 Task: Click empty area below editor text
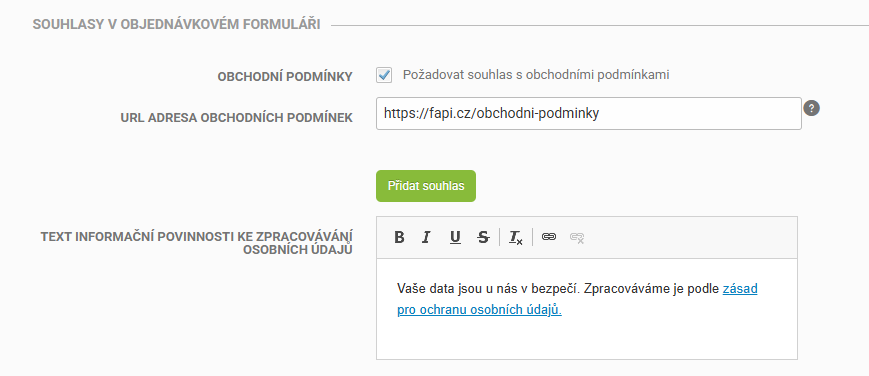(586, 338)
